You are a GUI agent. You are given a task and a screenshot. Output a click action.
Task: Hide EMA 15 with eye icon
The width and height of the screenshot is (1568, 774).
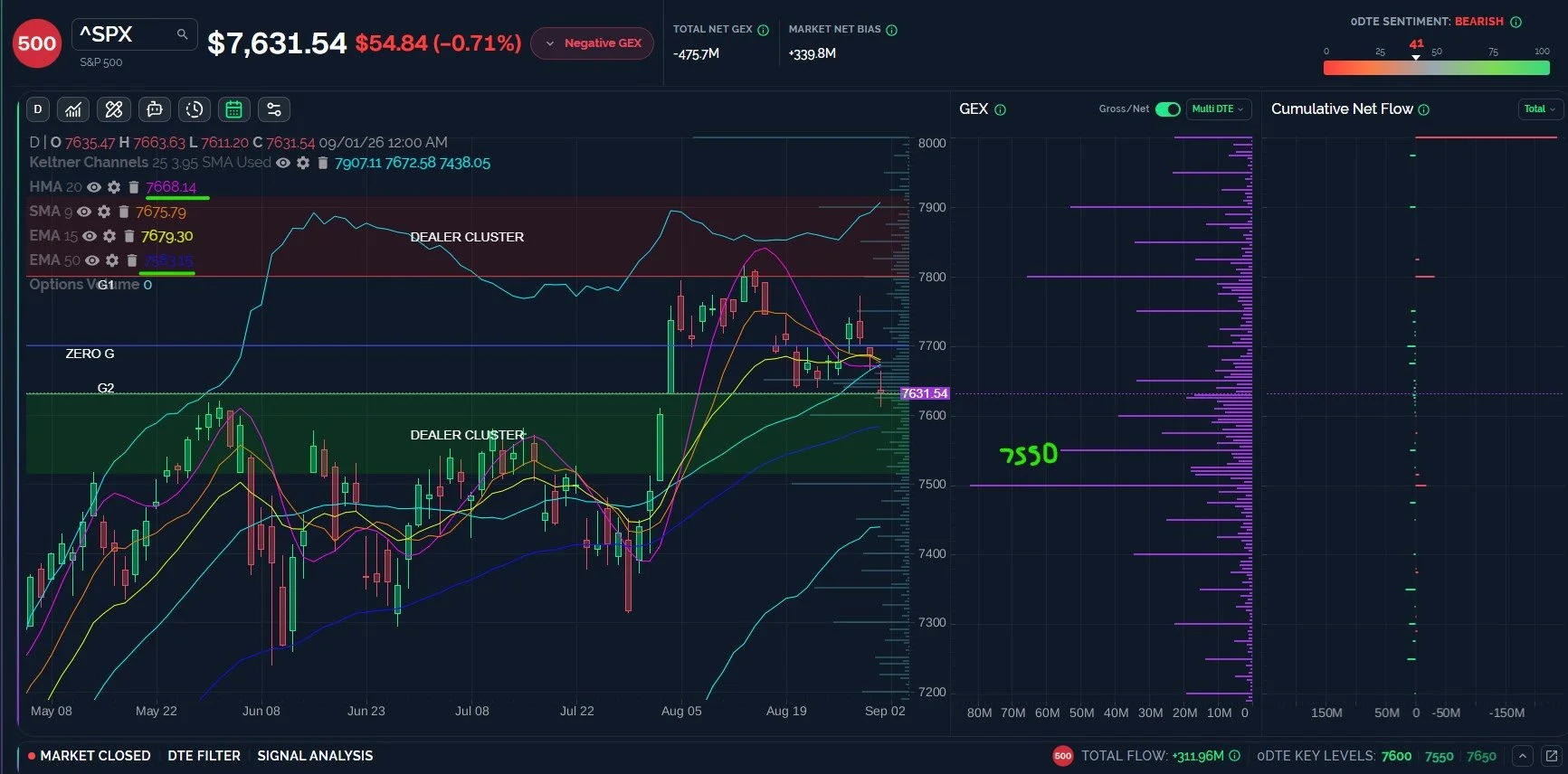[x=90, y=236]
